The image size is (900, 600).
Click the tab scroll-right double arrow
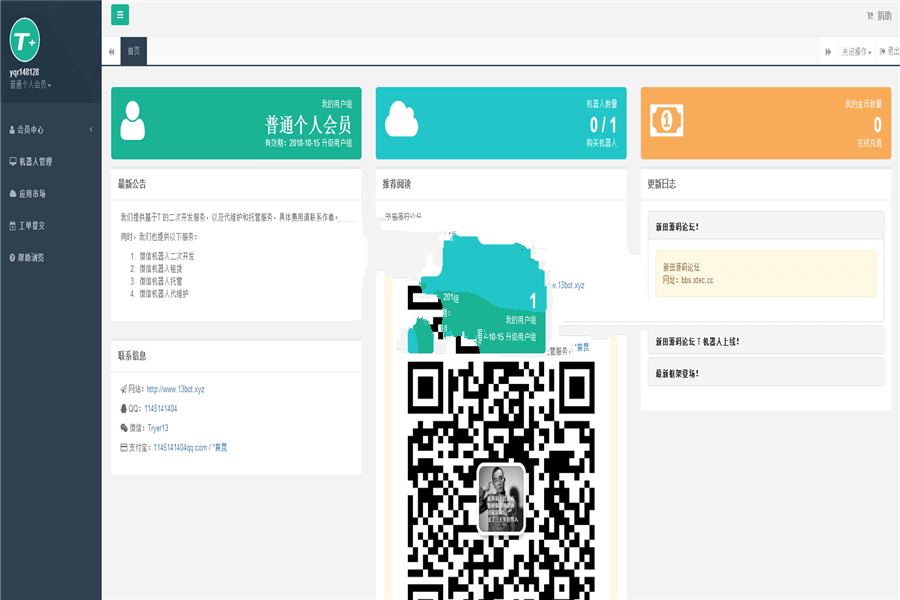[x=828, y=52]
